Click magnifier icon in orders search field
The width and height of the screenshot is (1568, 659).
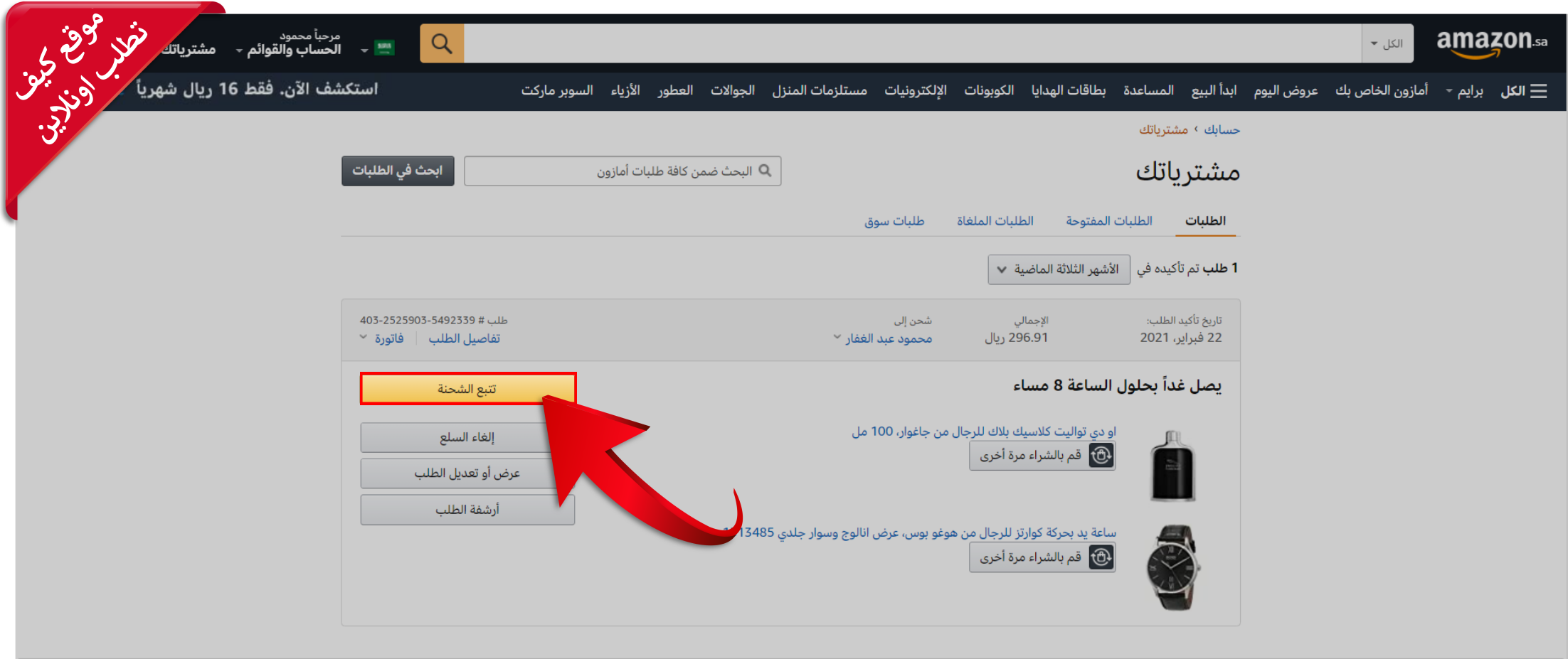click(765, 171)
